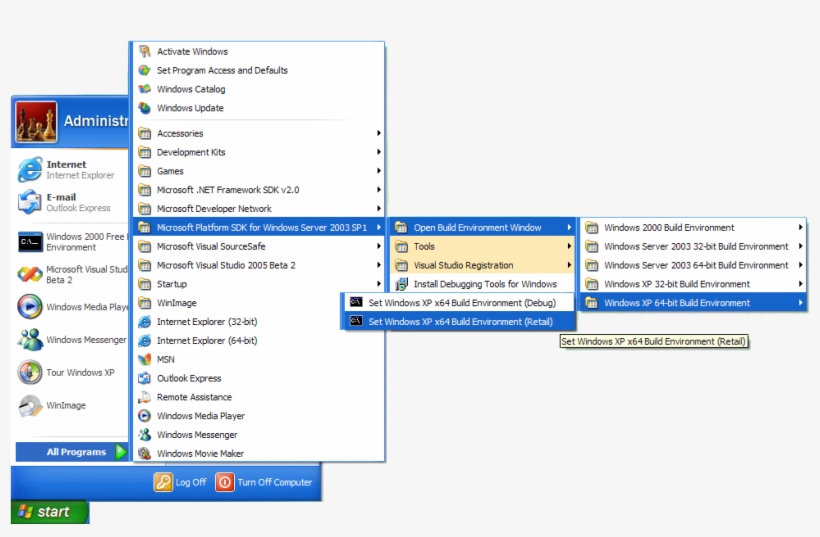Viewport: 820px width, 537px height.
Task: Choose Set Windows XP x64 Build Environment (Debug)
Action: coord(459,303)
